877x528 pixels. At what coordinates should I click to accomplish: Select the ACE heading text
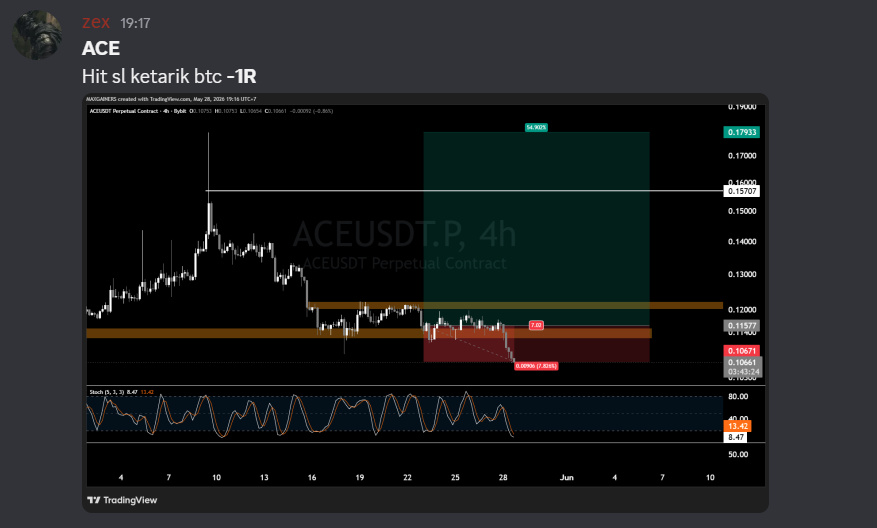(x=101, y=48)
